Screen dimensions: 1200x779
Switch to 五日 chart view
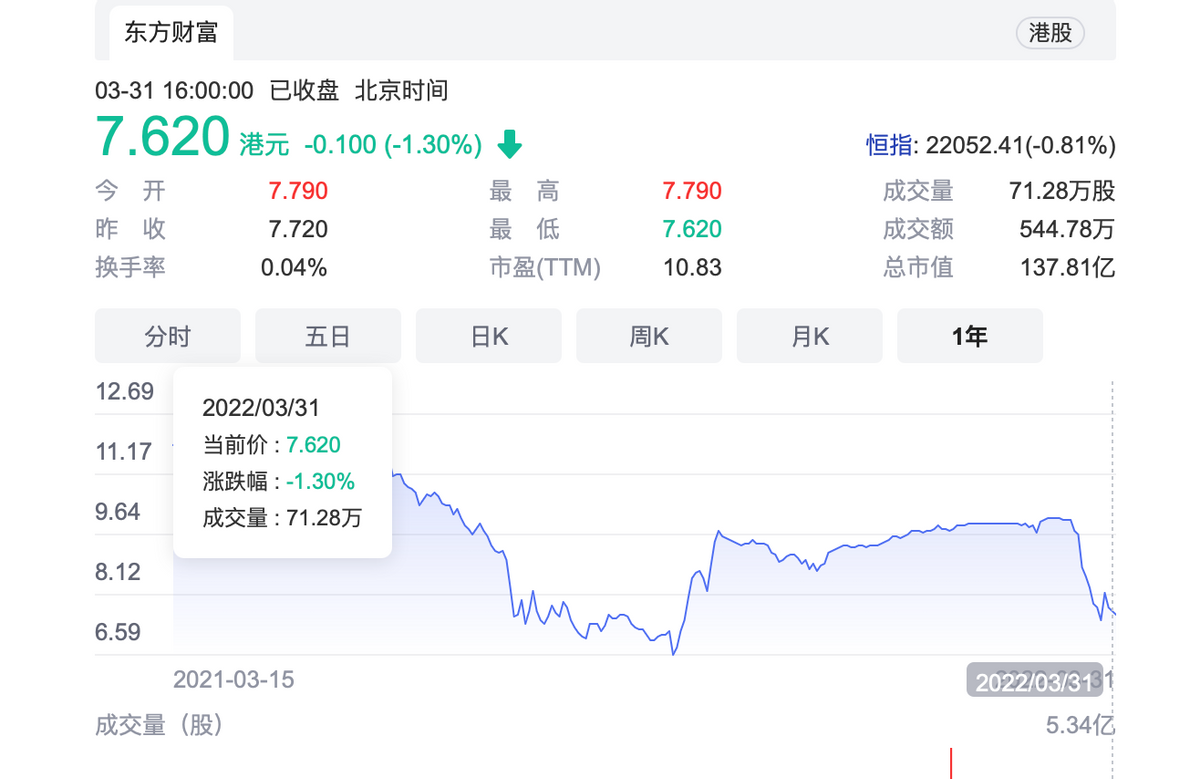click(328, 336)
